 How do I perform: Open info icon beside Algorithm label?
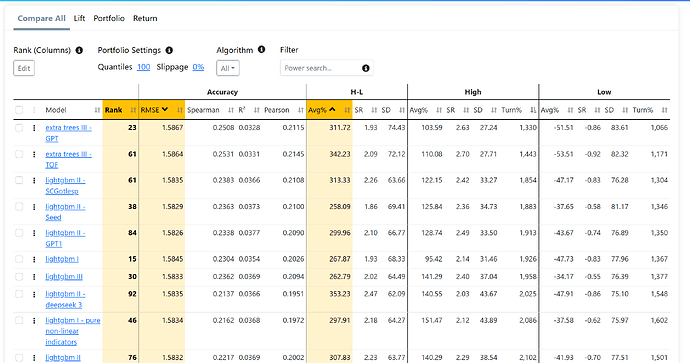point(261,49)
